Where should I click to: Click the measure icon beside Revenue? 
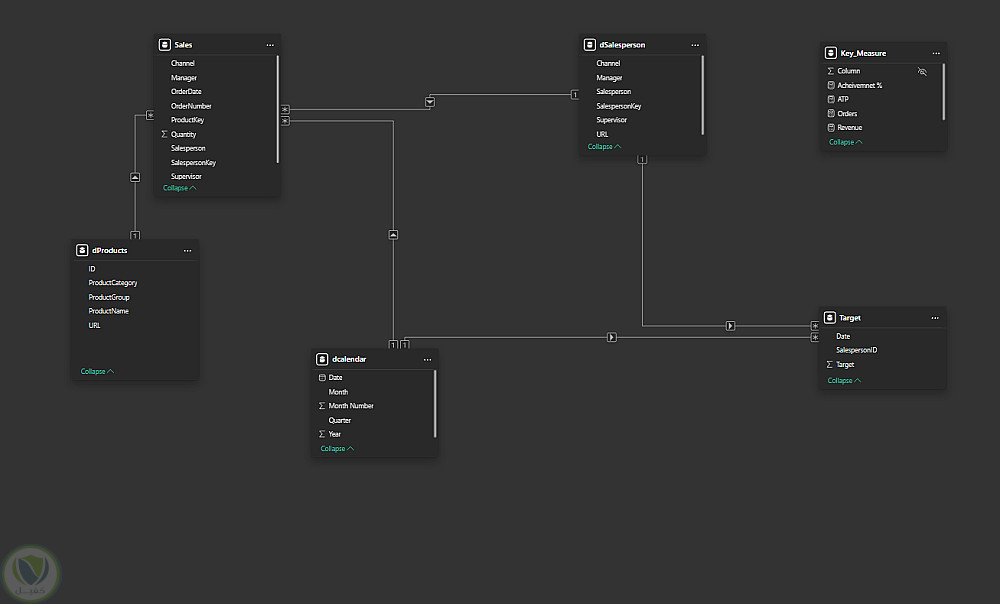pyautogui.click(x=831, y=128)
